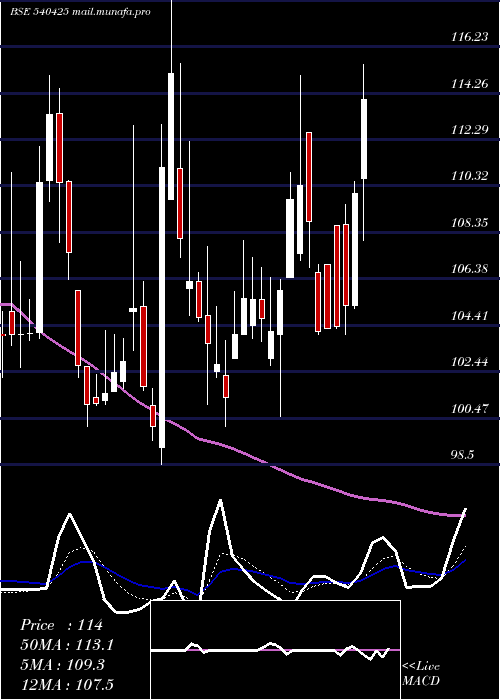Click the '12MA : 107.5' readout
Image resolution: width=500 pixels, height=700 pixels.
(67, 684)
